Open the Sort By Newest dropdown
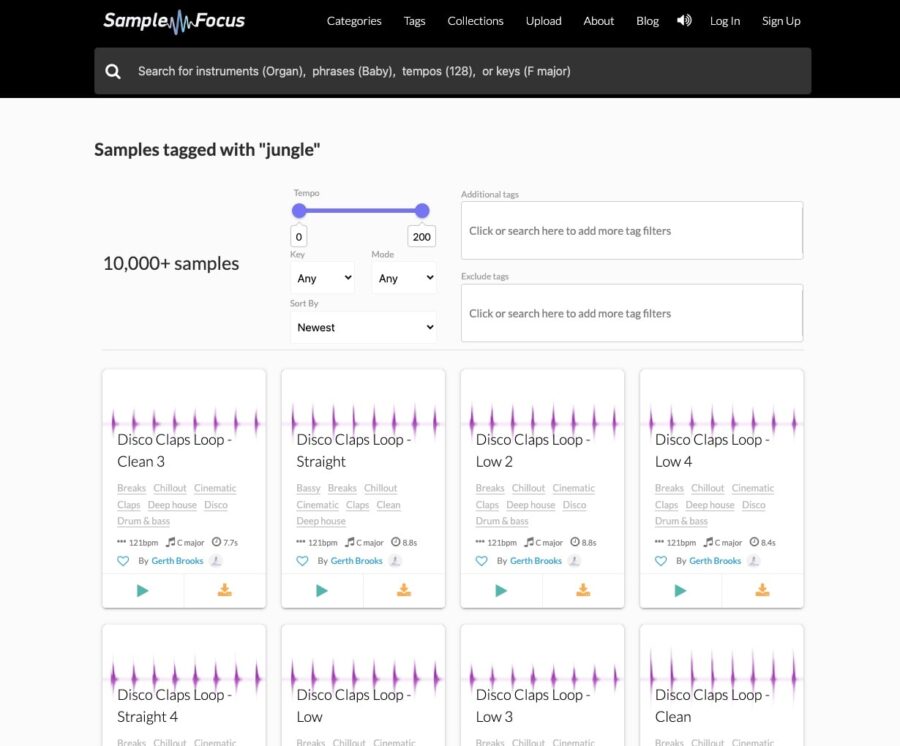This screenshot has width=900, height=746. [x=363, y=327]
